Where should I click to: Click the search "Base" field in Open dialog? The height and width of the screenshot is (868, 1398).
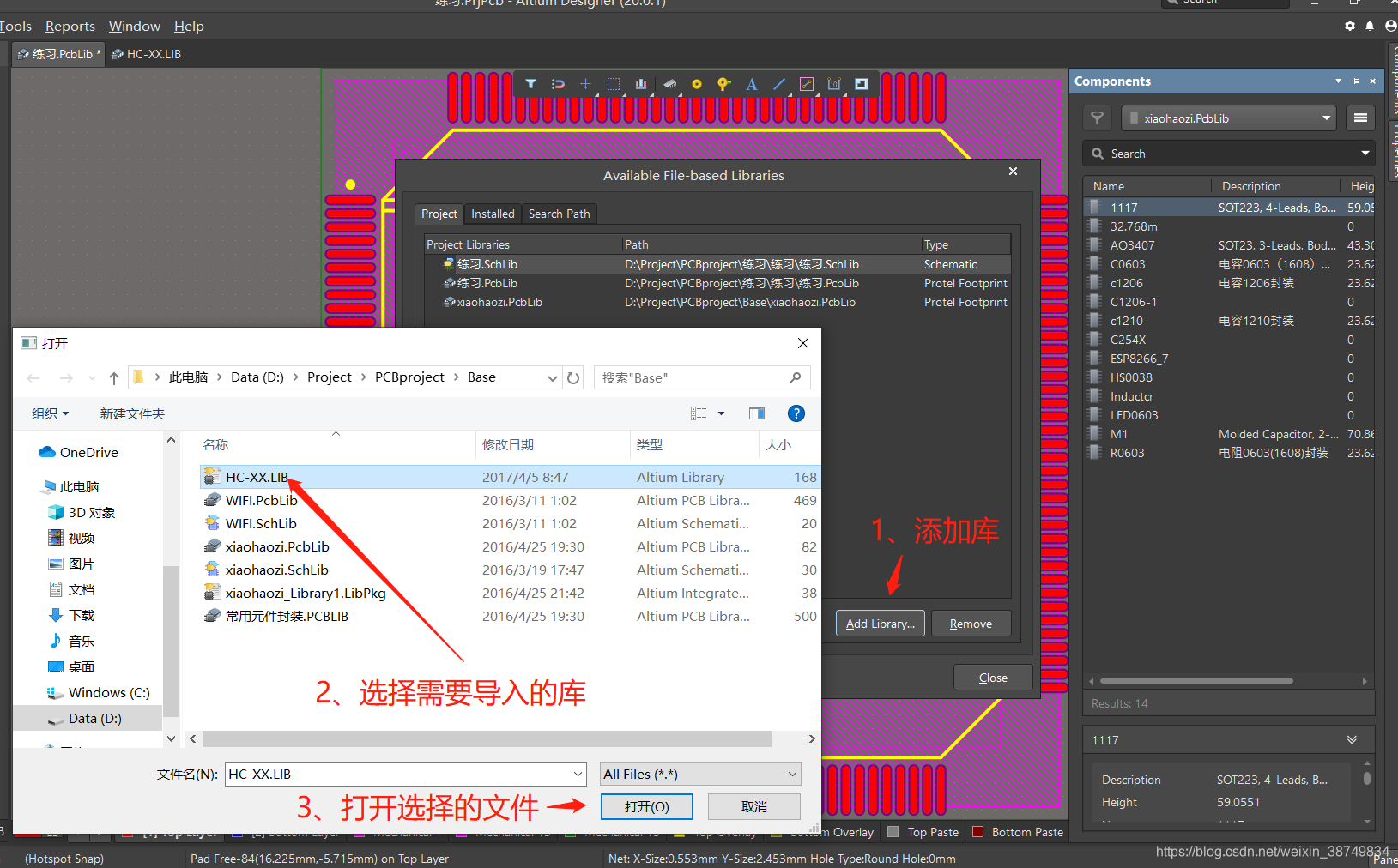tap(702, 377)
